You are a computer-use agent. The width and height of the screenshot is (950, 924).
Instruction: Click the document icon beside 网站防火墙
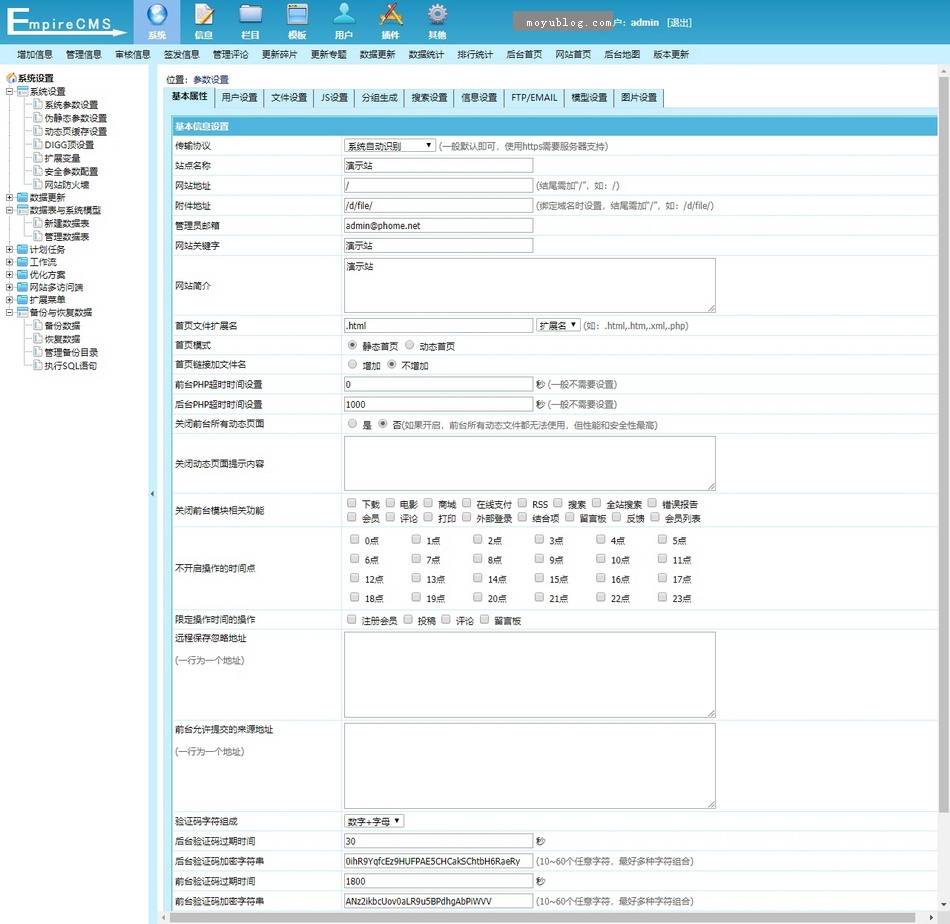click(x=38, y=184)
